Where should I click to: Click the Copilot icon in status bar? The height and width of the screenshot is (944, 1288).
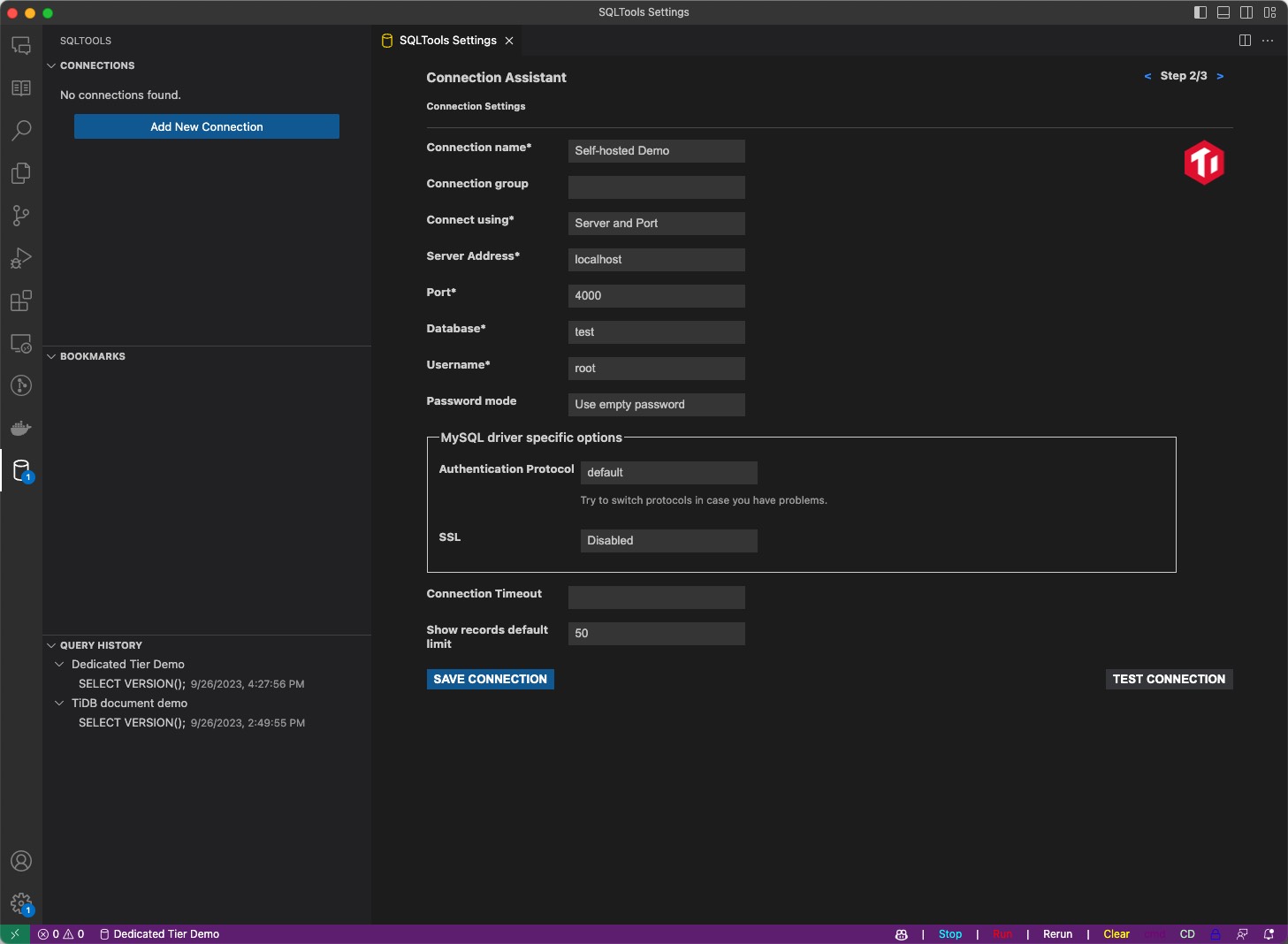click(x=902, y=934)
